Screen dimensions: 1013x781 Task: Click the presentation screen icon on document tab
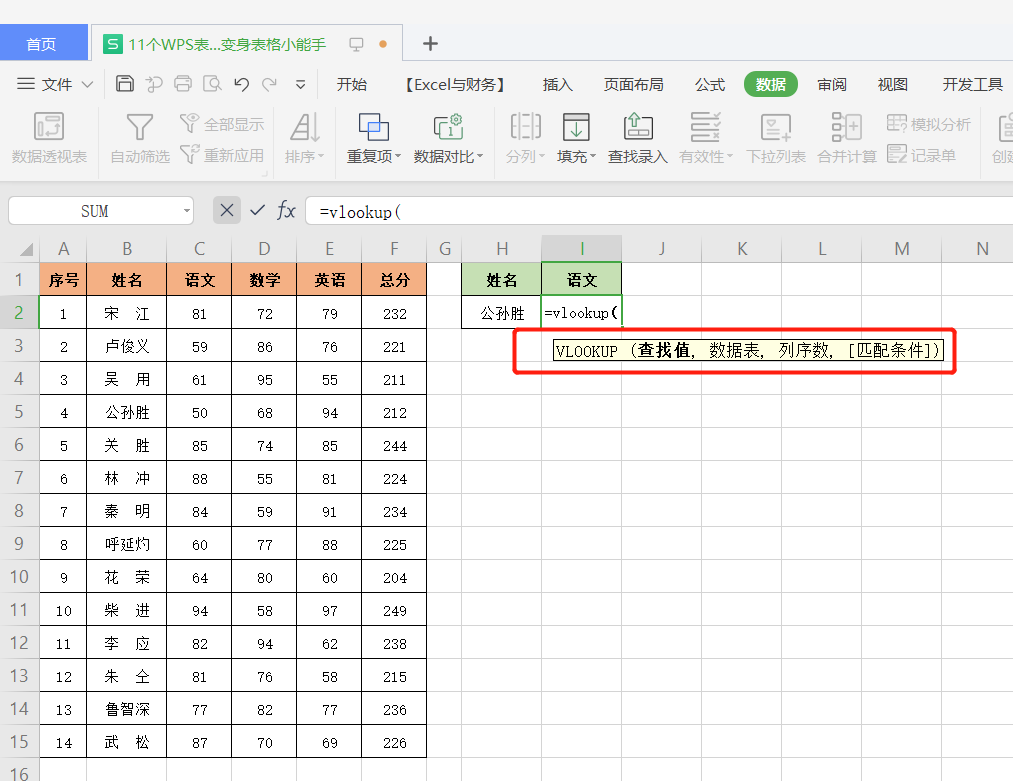click(356, 44)
